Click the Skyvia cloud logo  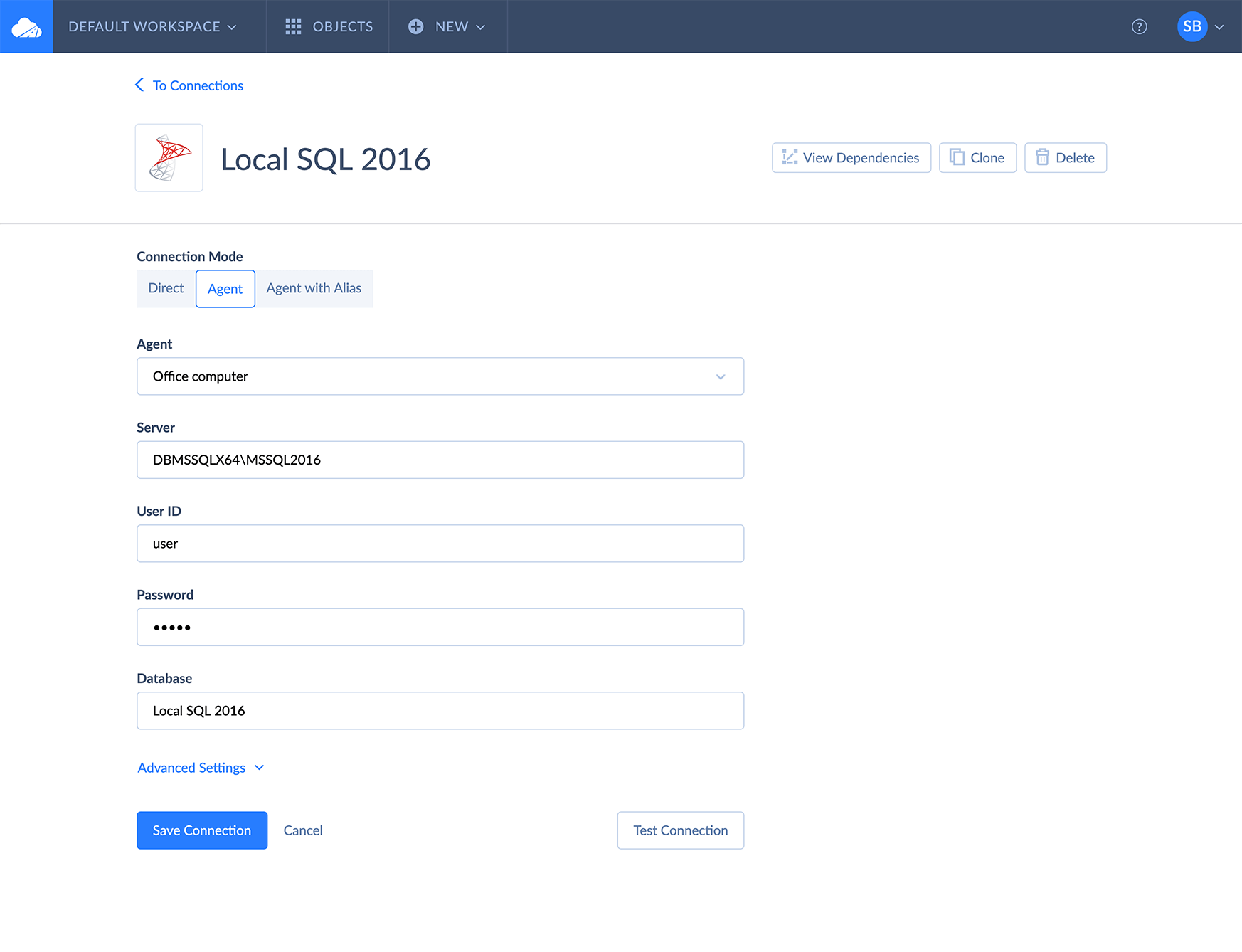pyautogui.click(x=26, y=27)
